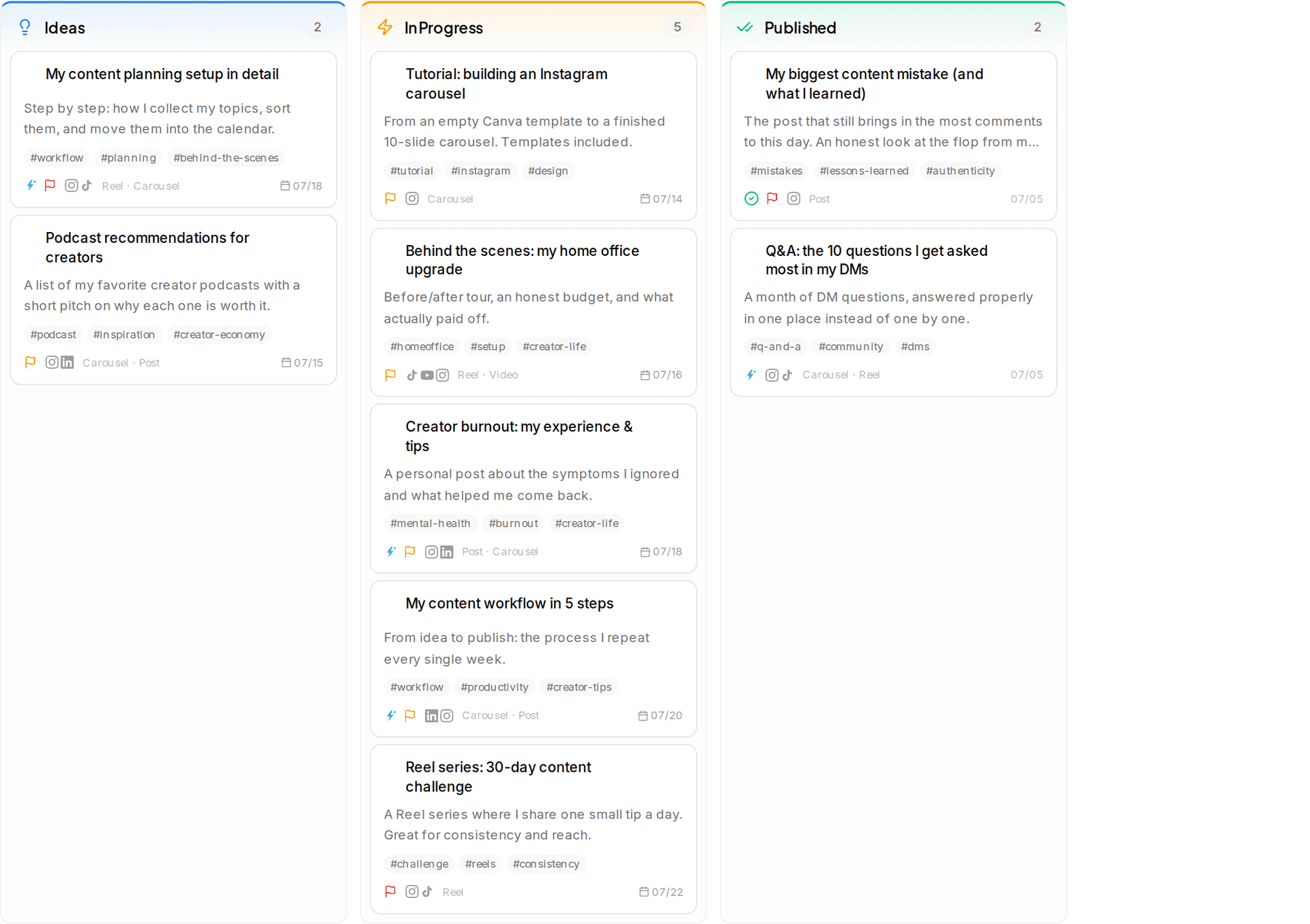This screenshot has width=1310, height=924.
Task: Select the #planning tag
Action: (x=128, y=158)
